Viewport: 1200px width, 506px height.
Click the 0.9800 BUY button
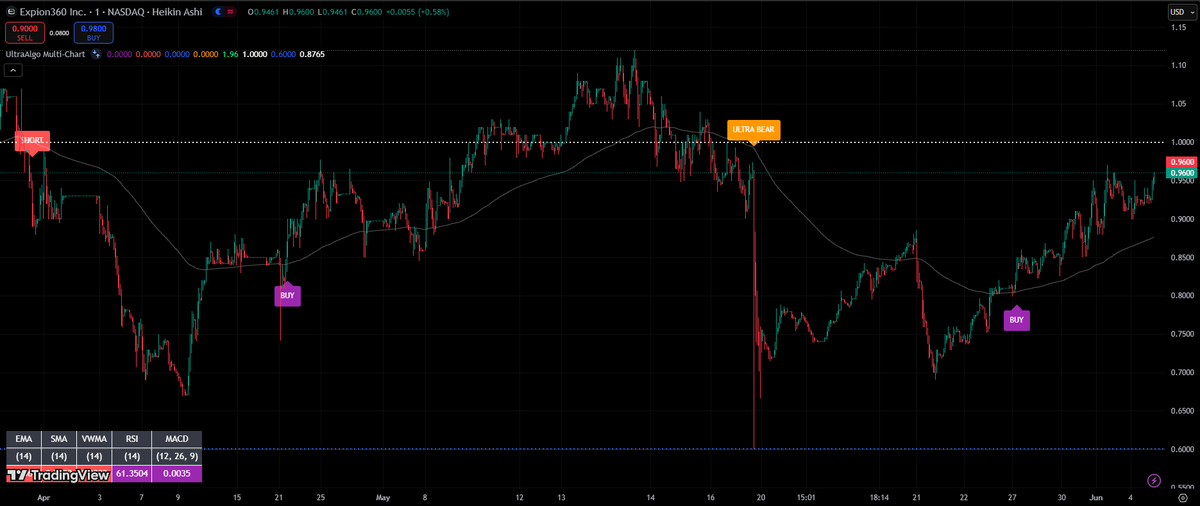[x=93, y=33]
